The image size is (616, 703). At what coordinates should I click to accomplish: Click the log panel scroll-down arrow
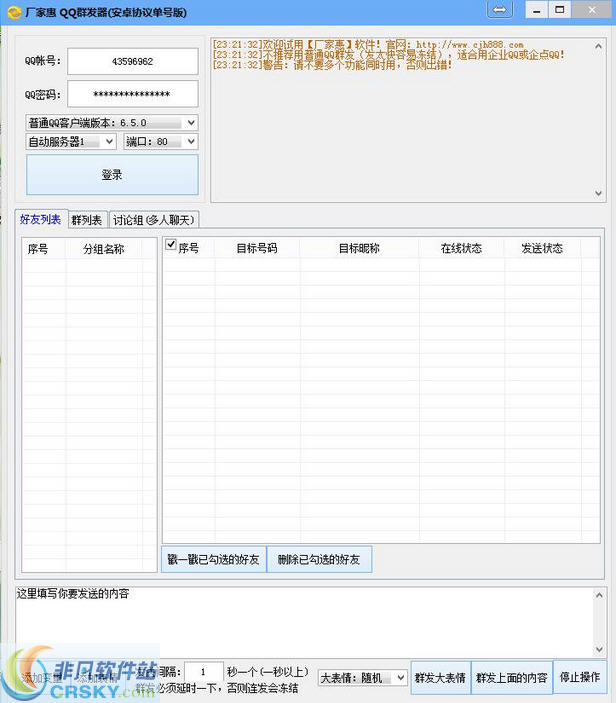click(x=599, y=193)
